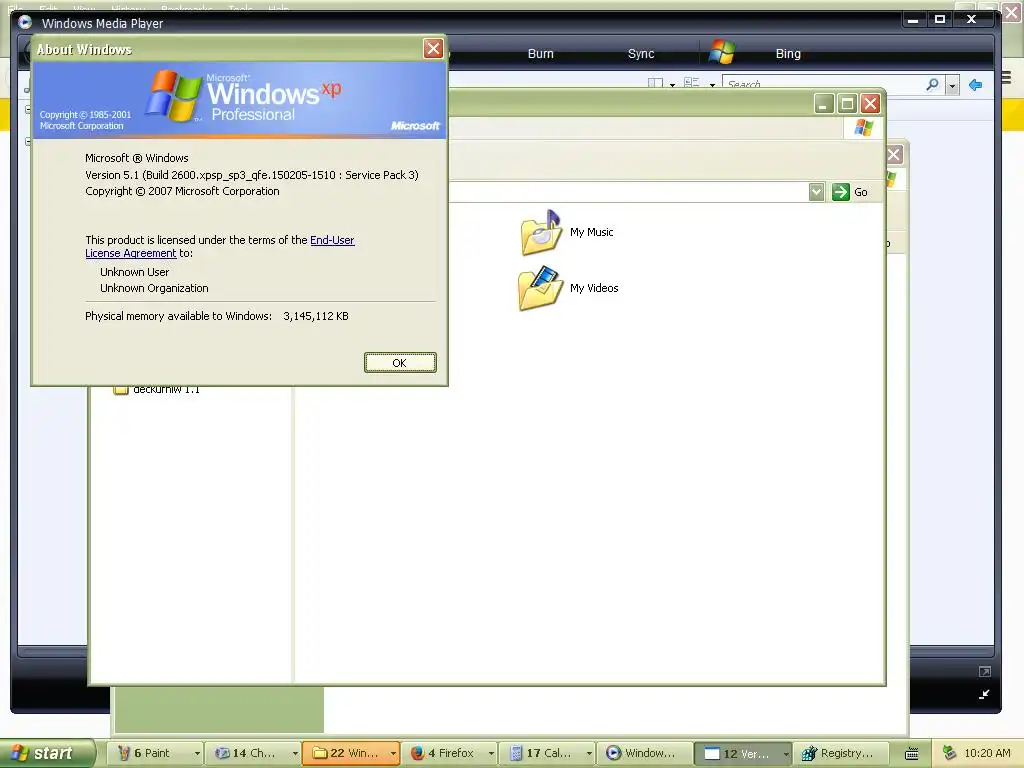
Task: Open the My Videos folder icon
Action: 541,288
